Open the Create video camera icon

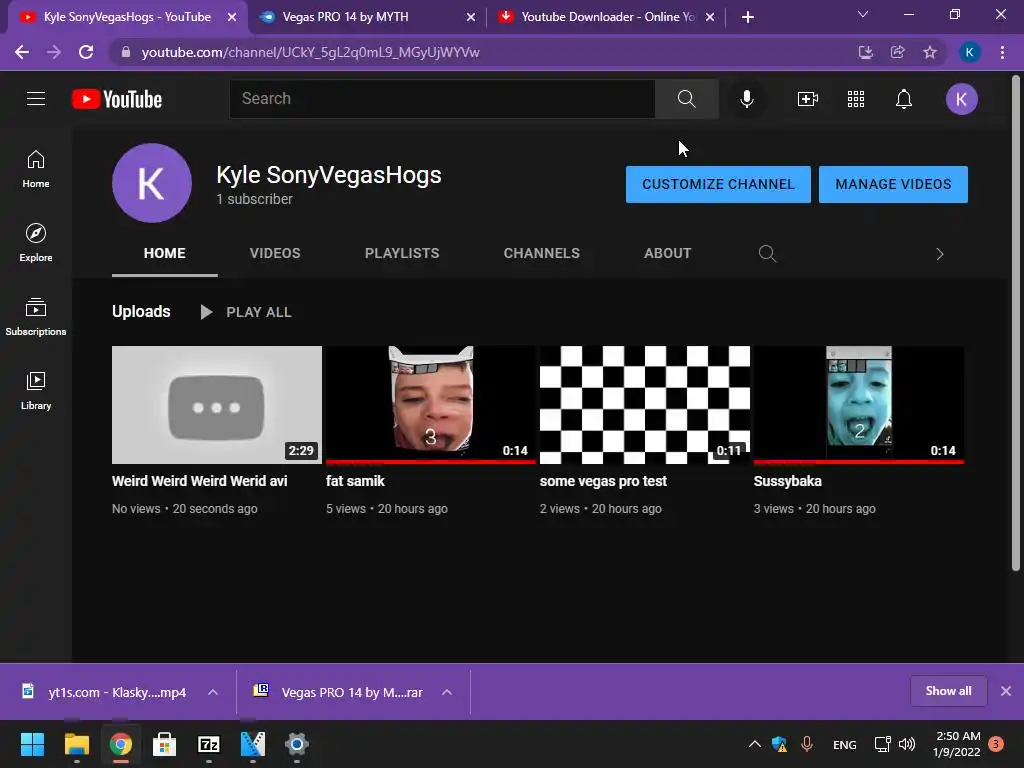tap(808, 99)
